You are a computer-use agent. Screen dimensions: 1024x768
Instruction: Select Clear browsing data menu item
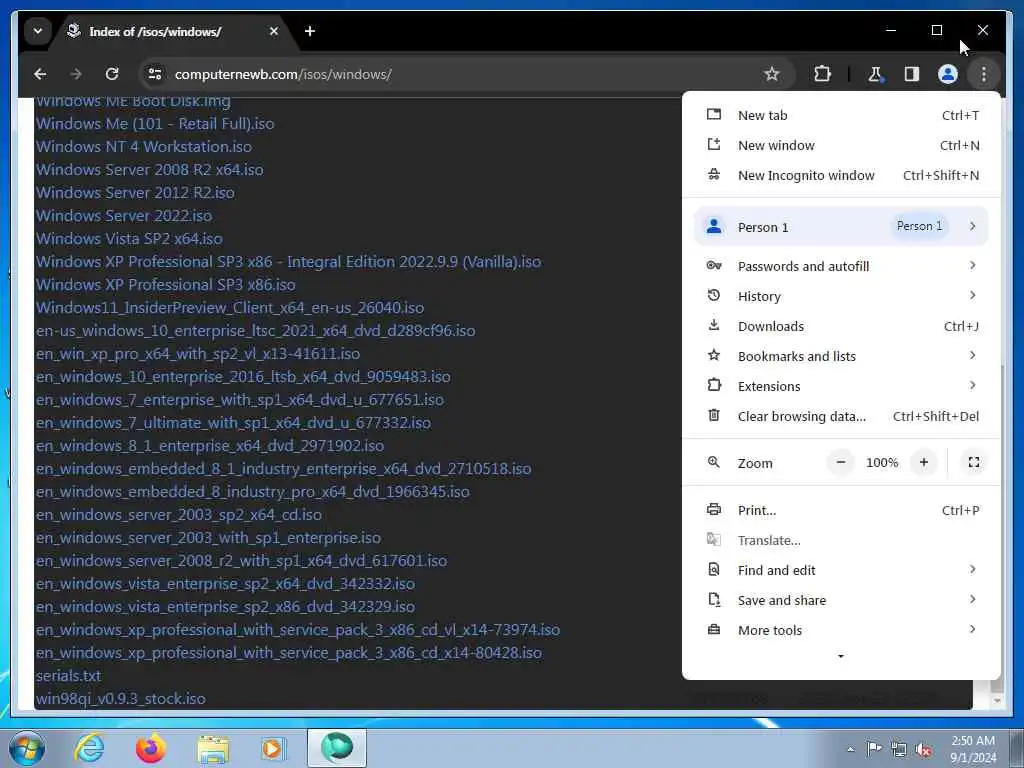(x=841, y=416)
